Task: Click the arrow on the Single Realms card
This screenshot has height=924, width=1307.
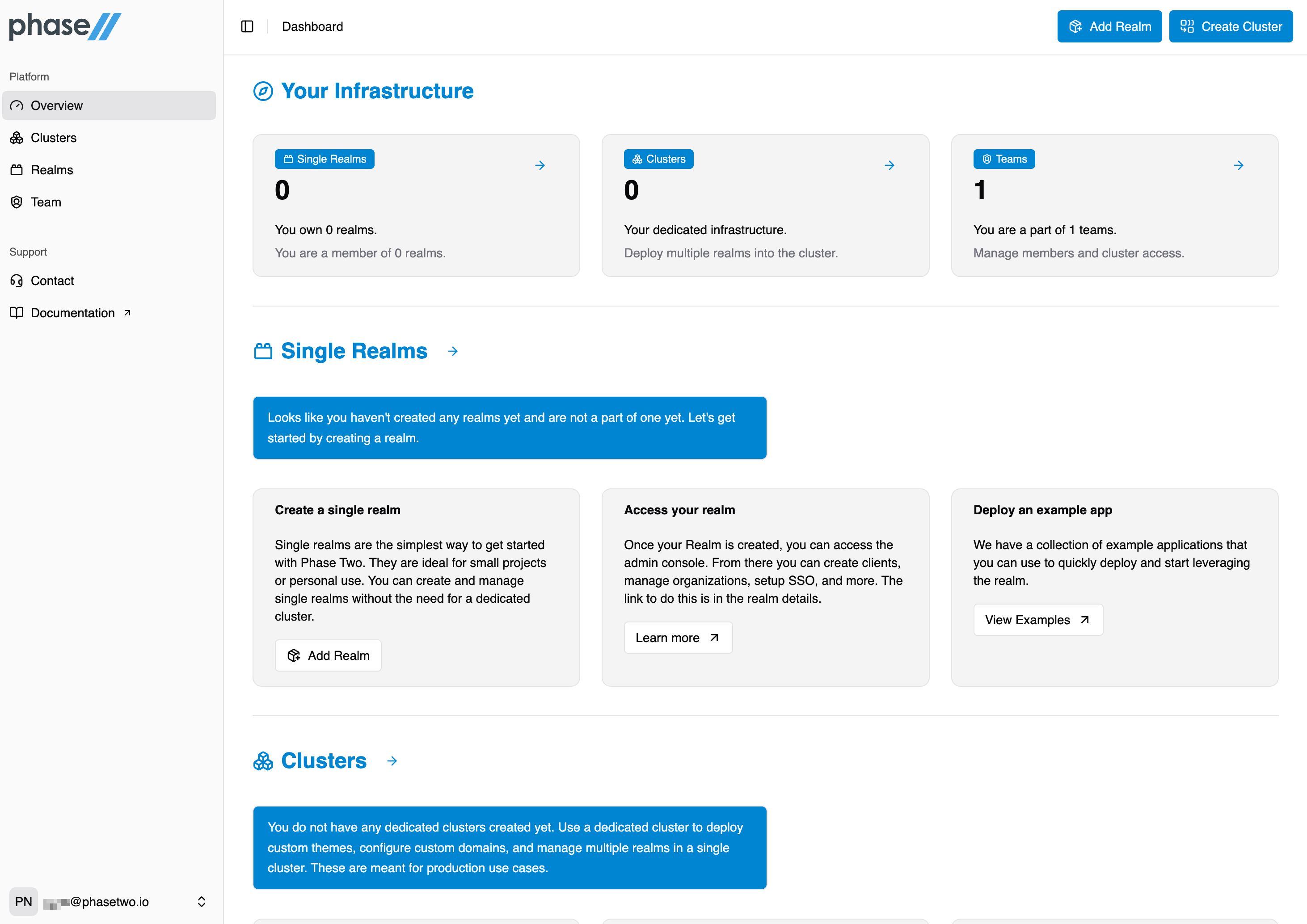Action: (540, 165)
